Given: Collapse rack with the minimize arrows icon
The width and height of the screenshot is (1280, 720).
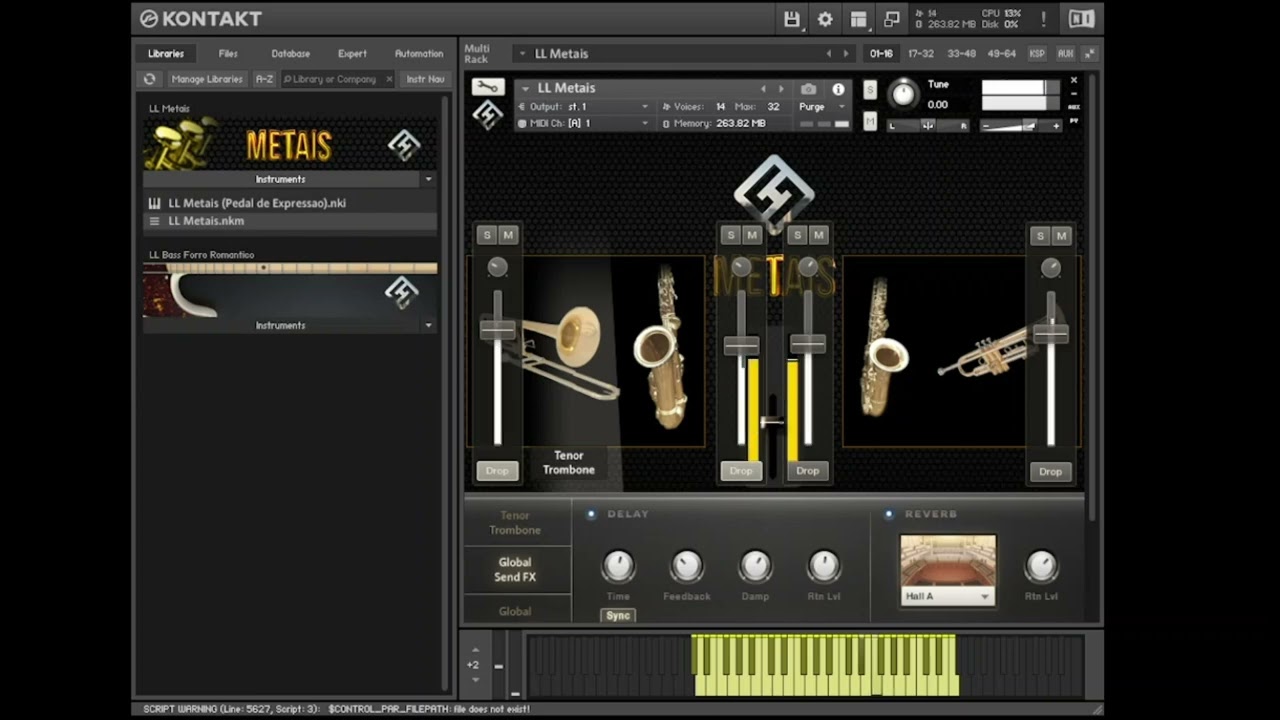Looking at the screenshot, I should 1089,54.
